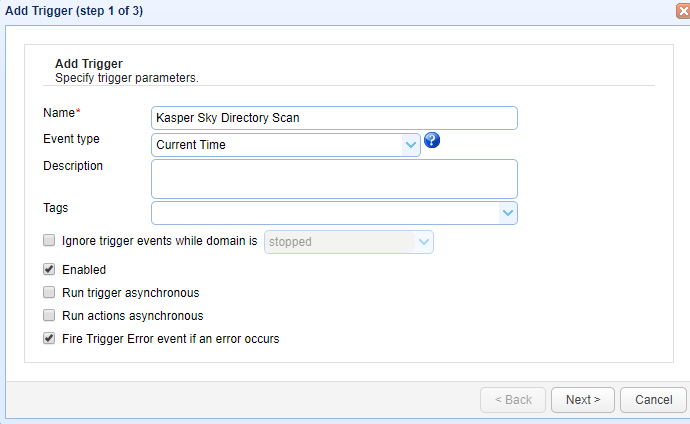Click the Back button
690x424 pixels.
pyautogui.click(x=512, y=400)
